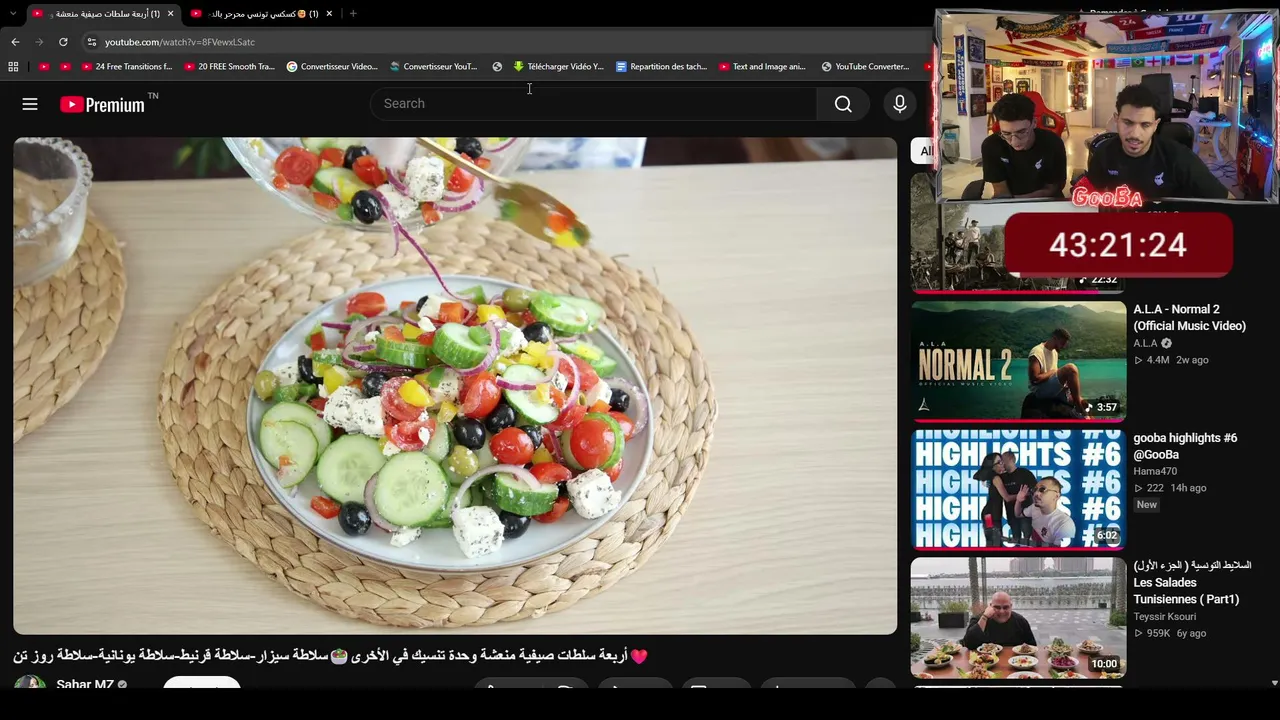Click the youtube.com address bar URL
Viewport: 1280px width, 720px height.
(180, 42)
